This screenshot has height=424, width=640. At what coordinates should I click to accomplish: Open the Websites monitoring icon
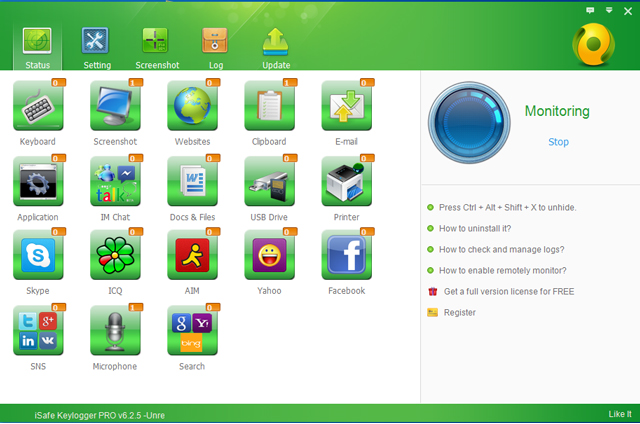coord(192,105)
